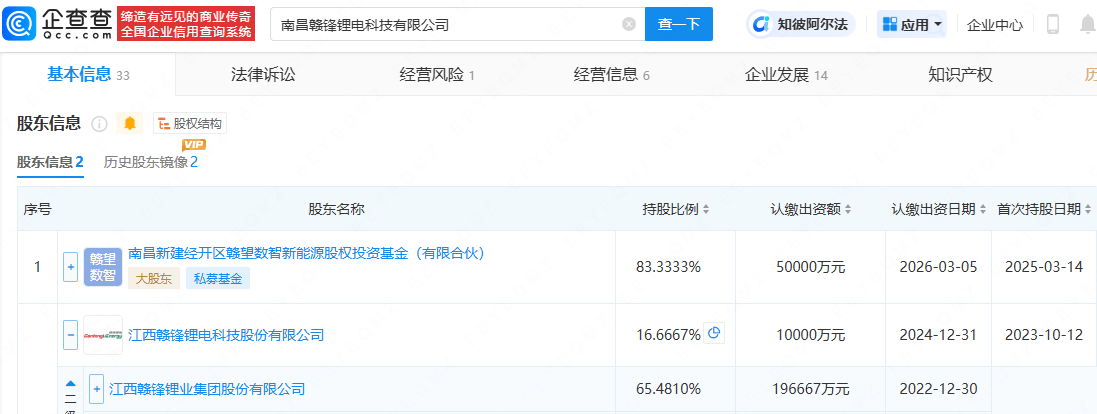Switch to 企业发展 tab

click(786, 75)
